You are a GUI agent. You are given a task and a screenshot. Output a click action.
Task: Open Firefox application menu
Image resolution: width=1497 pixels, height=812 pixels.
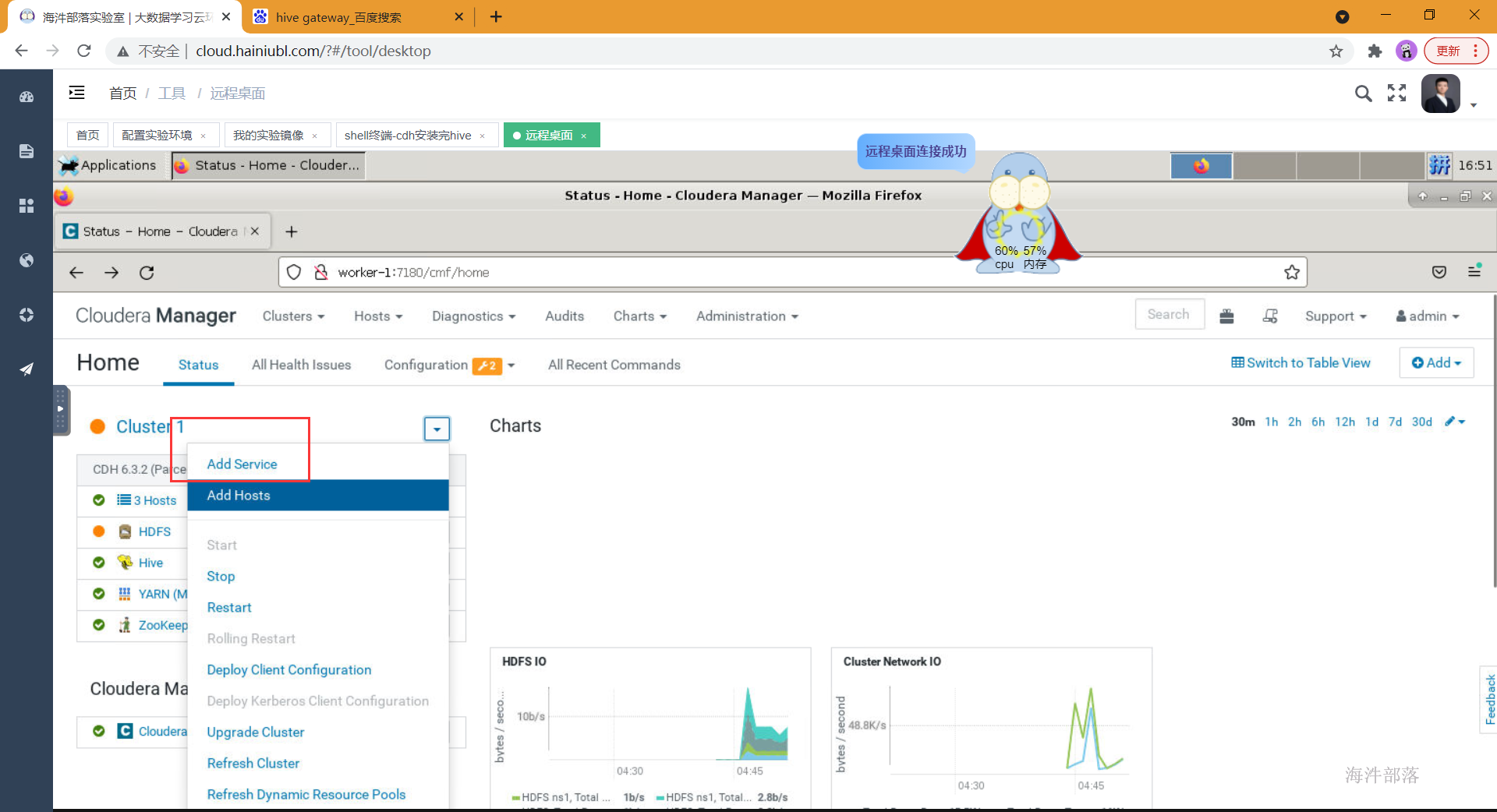1474,271
